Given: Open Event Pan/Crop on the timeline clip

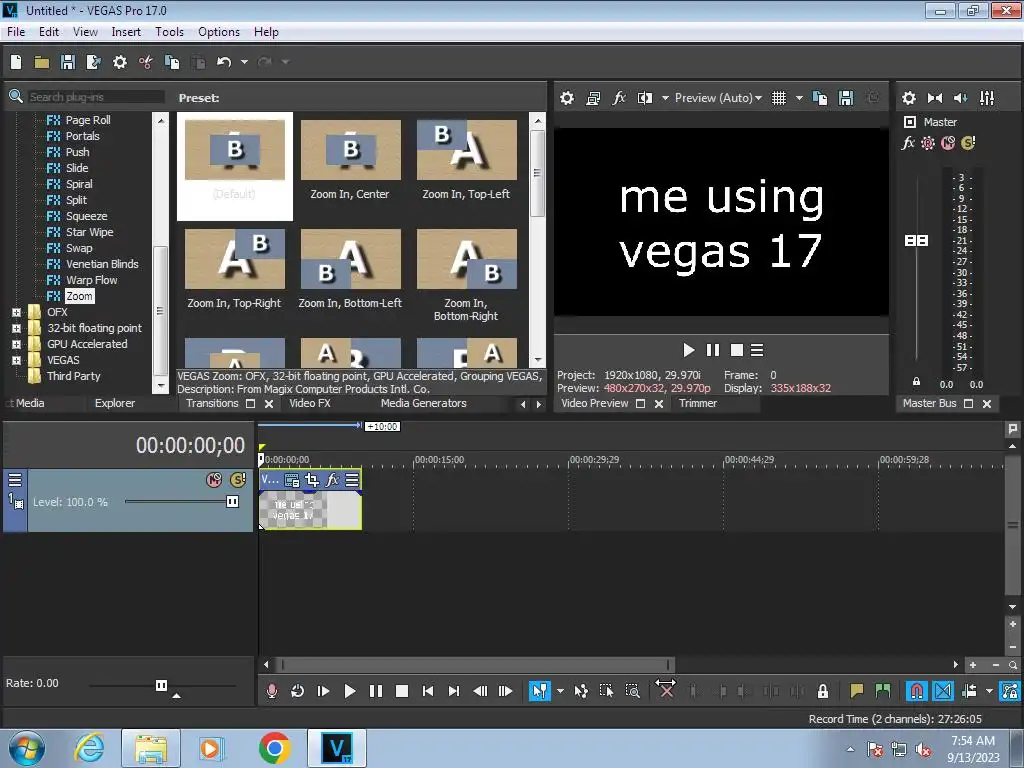Looking at the screenshot, I should coord(312,480).
